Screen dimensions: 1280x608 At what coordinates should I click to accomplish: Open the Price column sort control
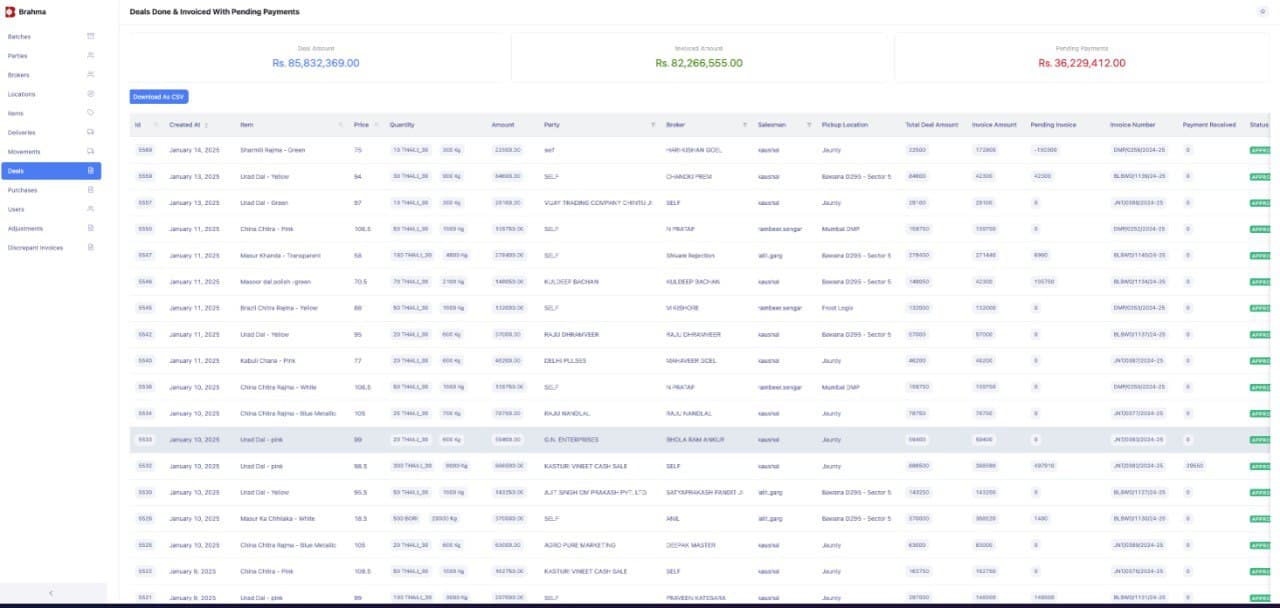click(x=375, y=124)
